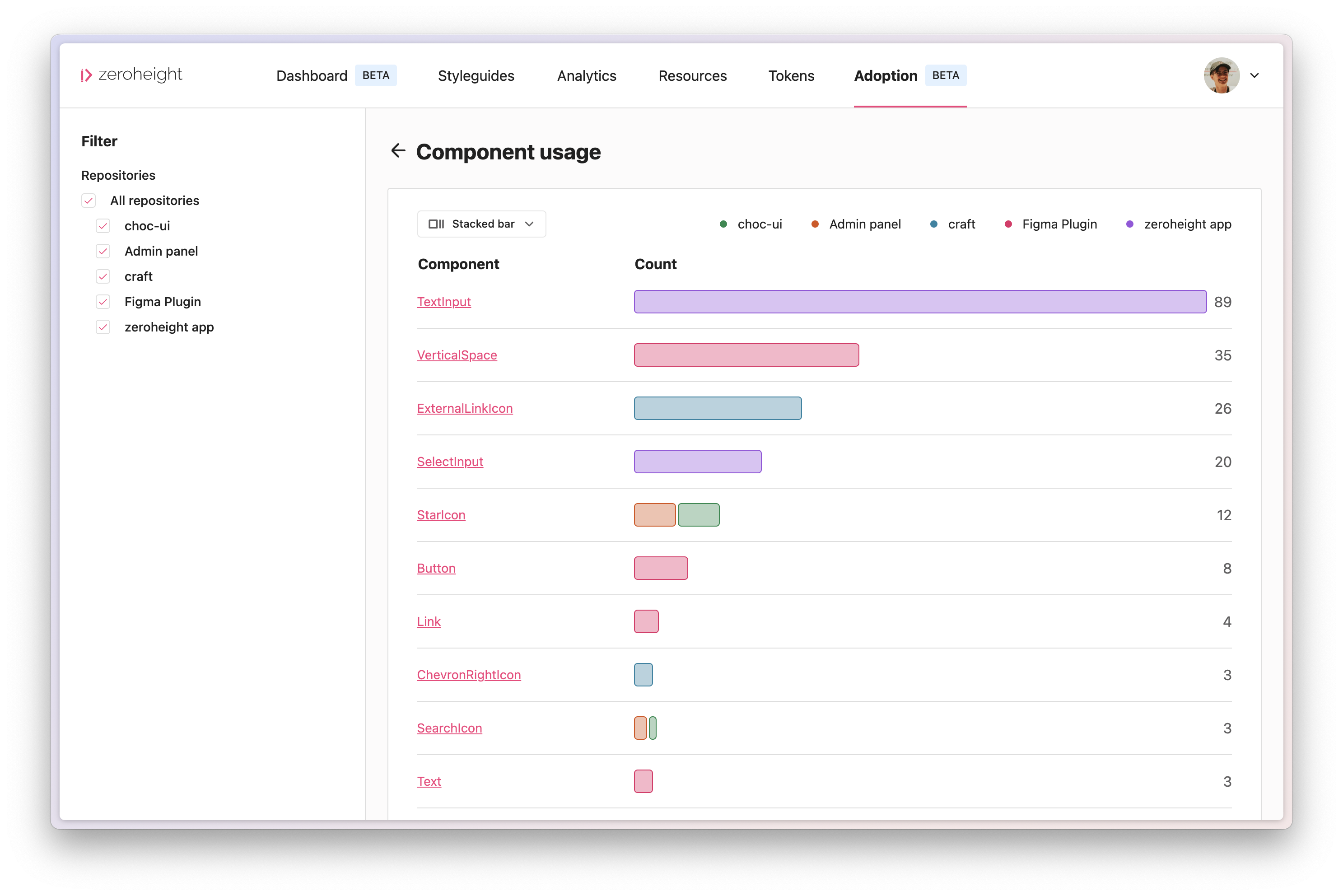1343x896 pixels.
Task: Open the SearchIcon component link
Action: [450, 728]
